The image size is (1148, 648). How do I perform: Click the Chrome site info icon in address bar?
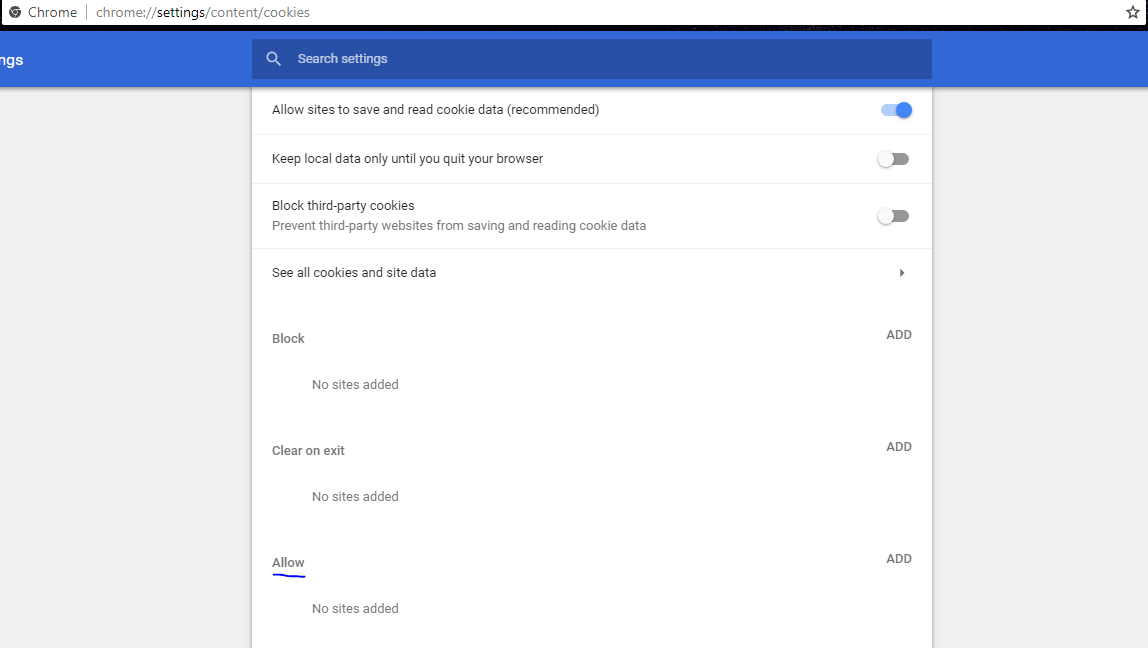pyautogui.click(x=15, y=13)
